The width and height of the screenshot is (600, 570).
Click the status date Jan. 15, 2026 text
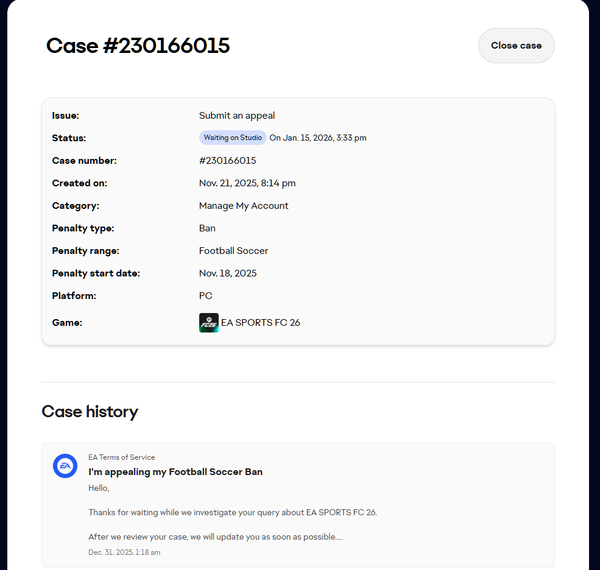[318, 138]
